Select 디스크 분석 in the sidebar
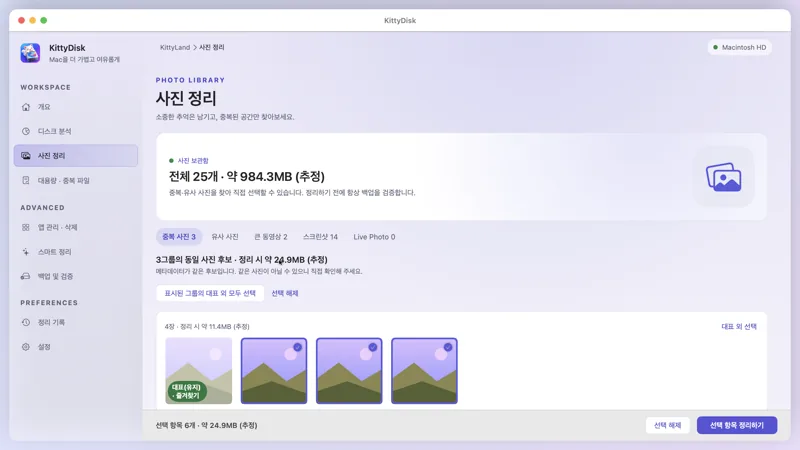The width and height of the screenshot is (800, 450). click(76, 131)
